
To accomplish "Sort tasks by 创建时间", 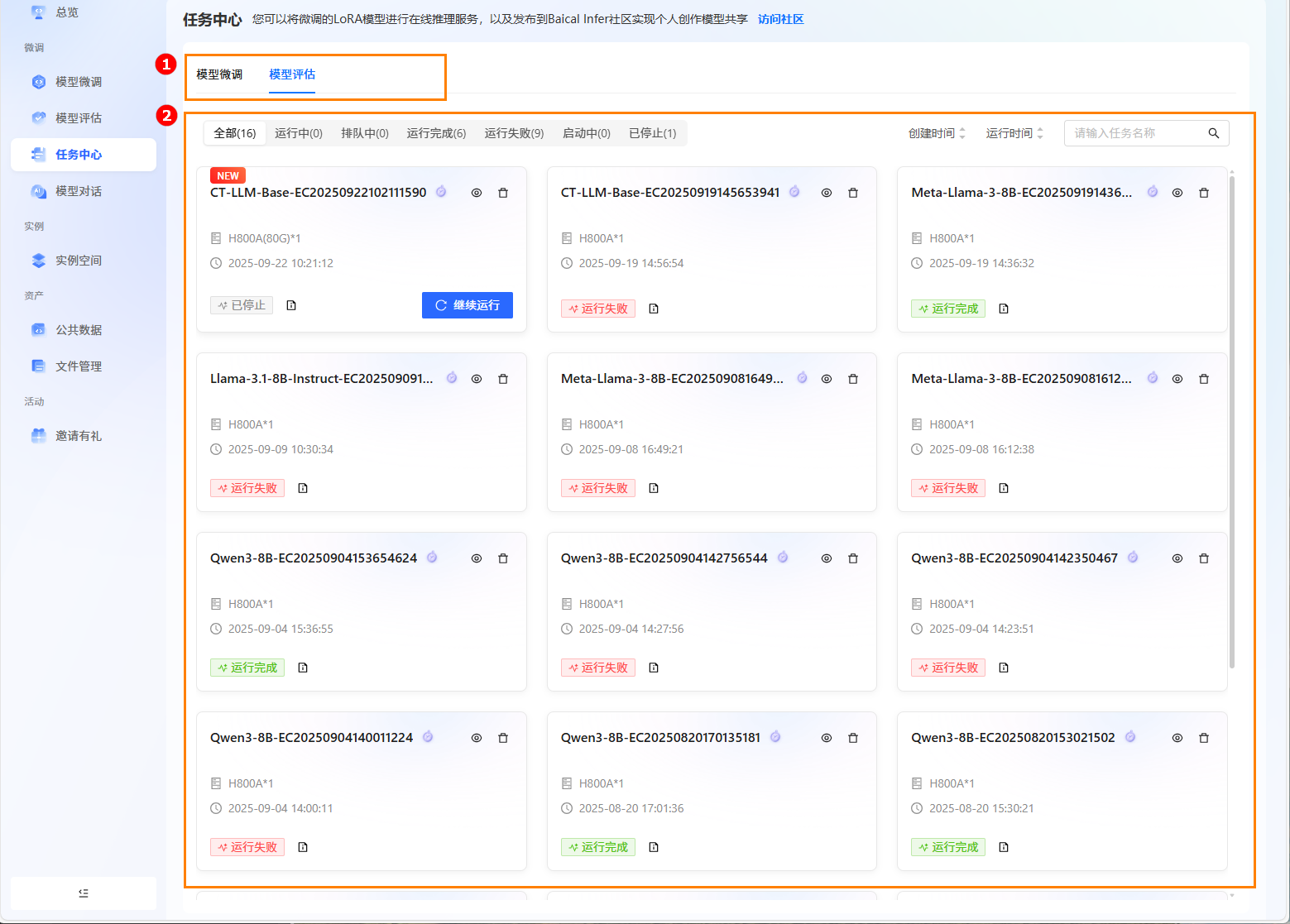I will coord(937,133).
